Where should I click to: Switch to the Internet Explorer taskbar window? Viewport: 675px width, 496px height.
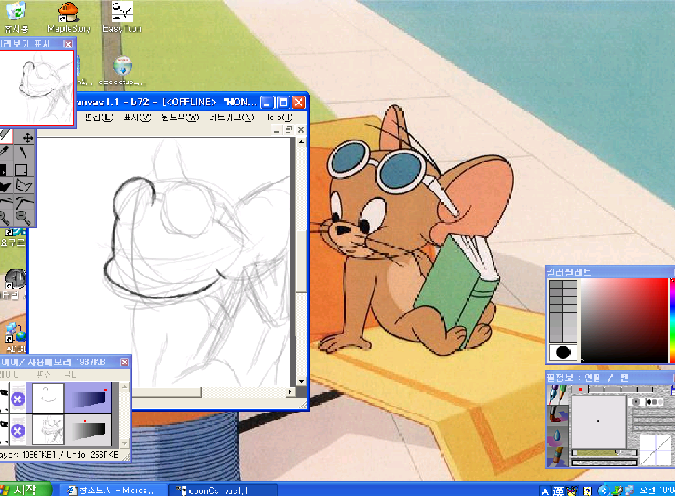coord(113,490)
